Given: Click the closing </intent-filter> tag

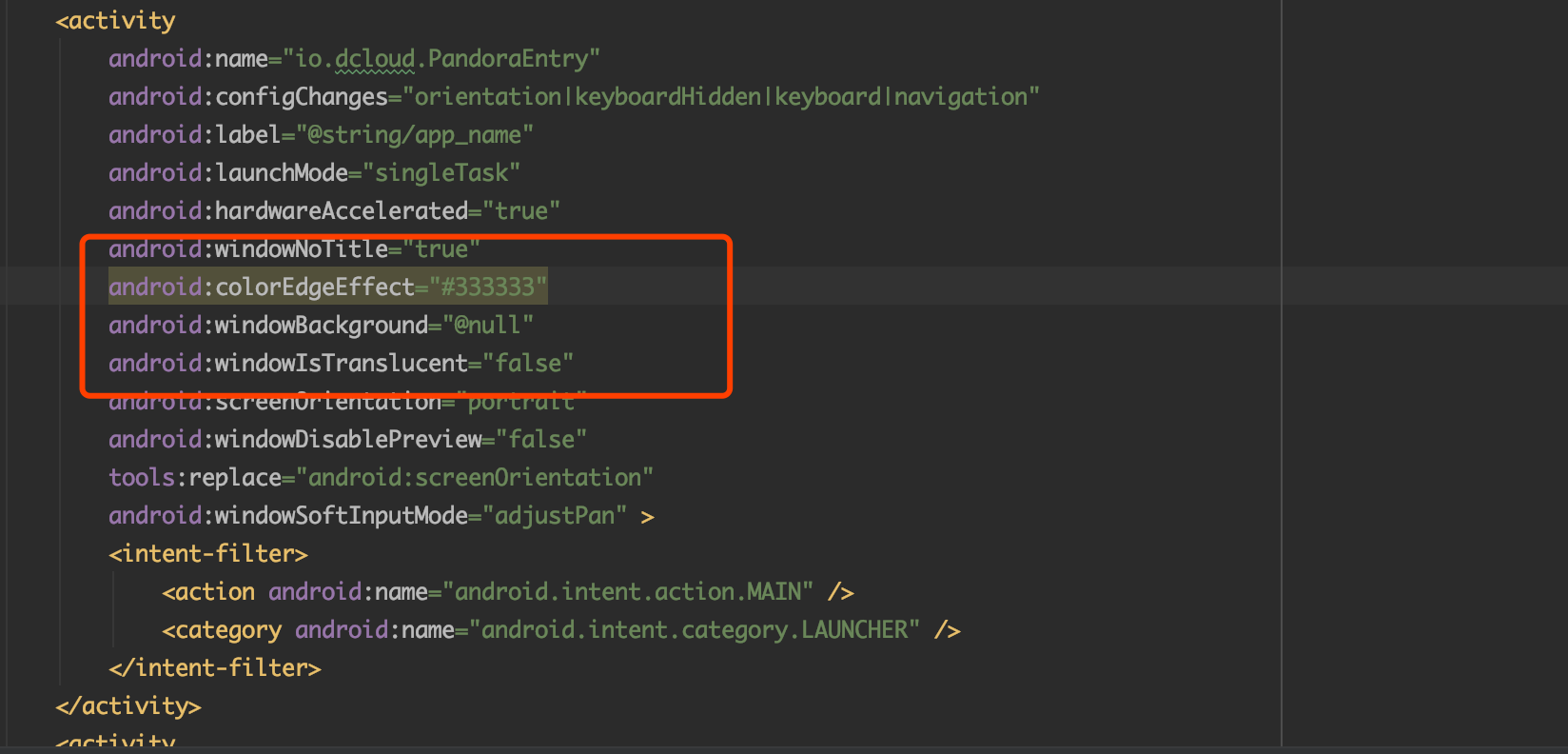Looking at the screenshot, I should [215, 668].
